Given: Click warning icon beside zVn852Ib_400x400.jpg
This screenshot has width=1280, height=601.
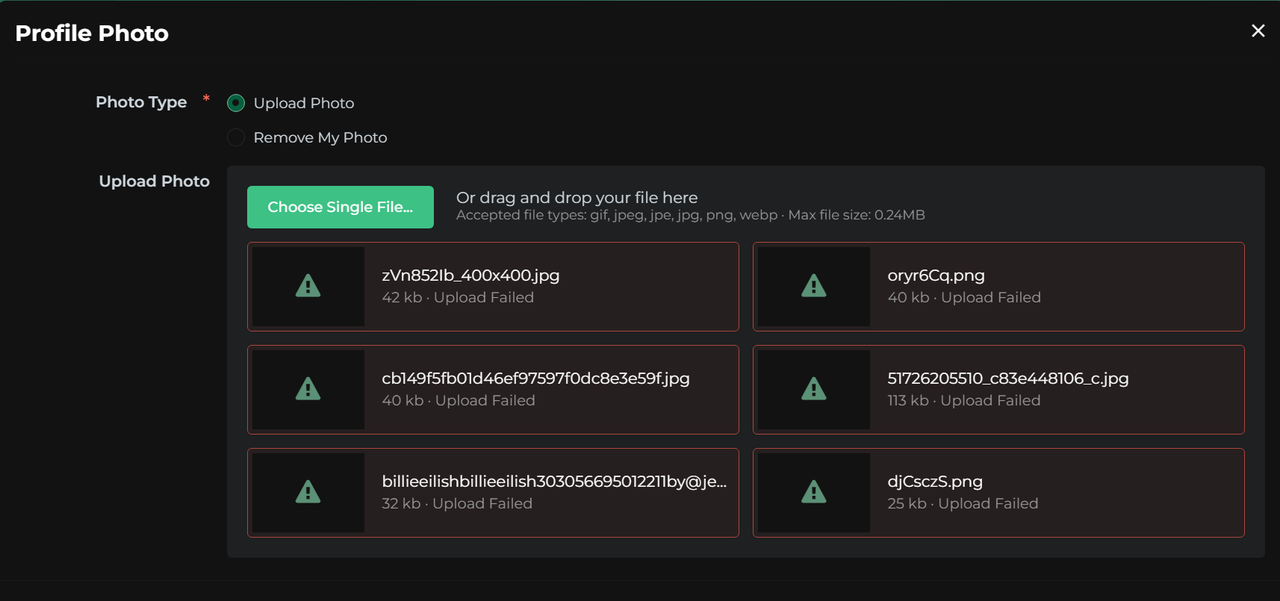Looking at the screenshot, I should pyautogui.click(x=308, y=286).
